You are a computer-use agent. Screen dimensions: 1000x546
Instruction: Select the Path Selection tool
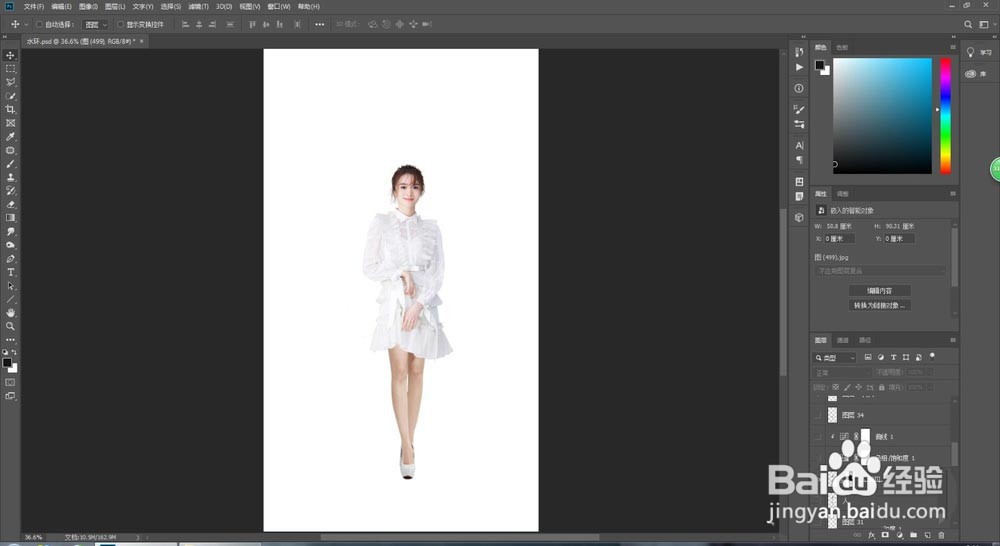(x=10, y=286)
